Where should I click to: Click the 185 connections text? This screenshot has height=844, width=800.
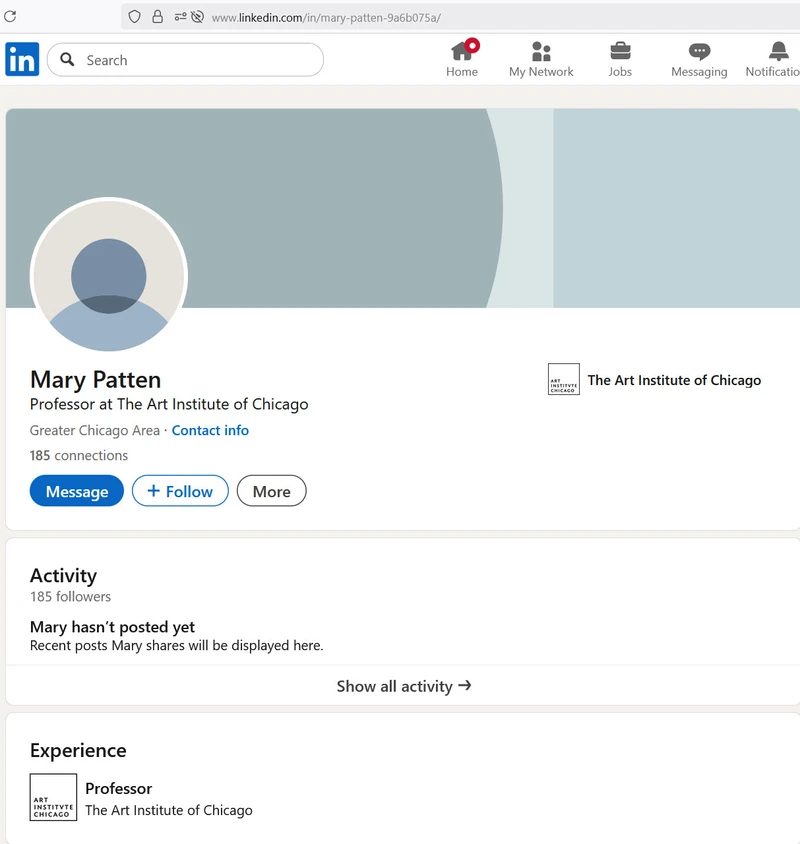[79, 455]
